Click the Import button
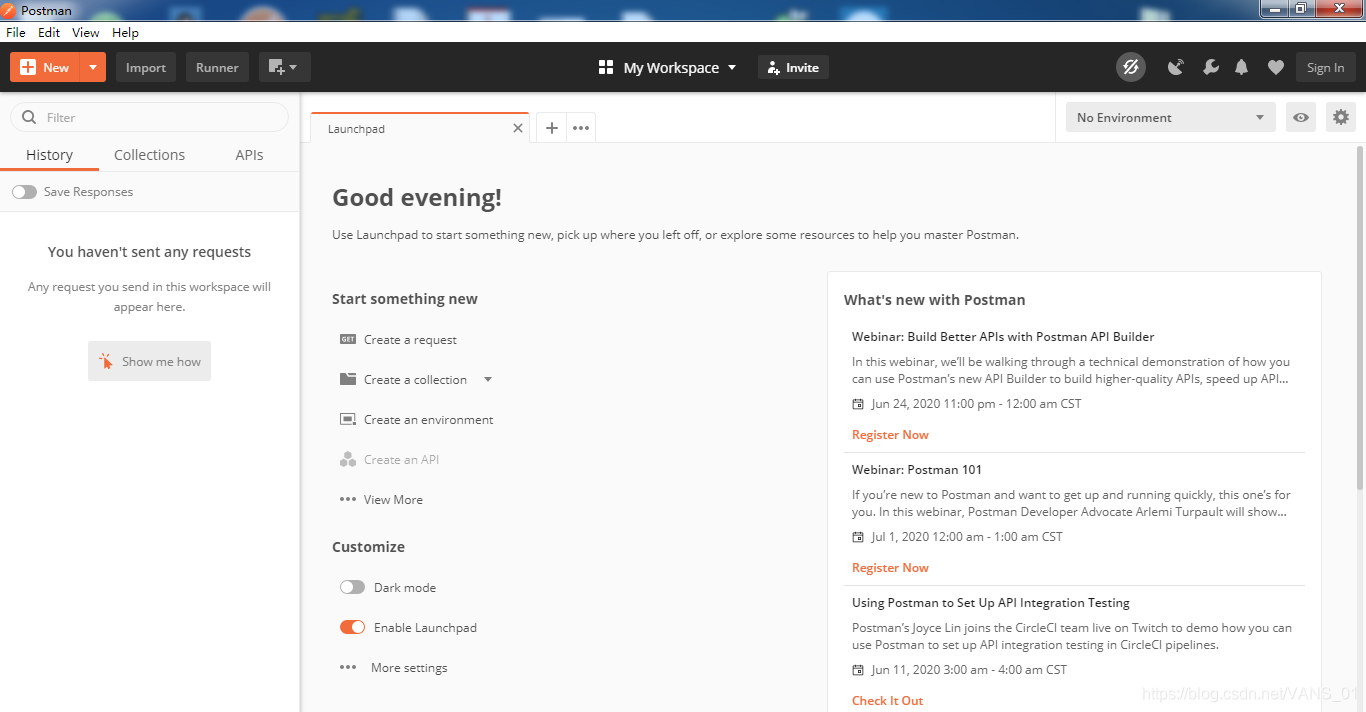 tap(146, 67)
